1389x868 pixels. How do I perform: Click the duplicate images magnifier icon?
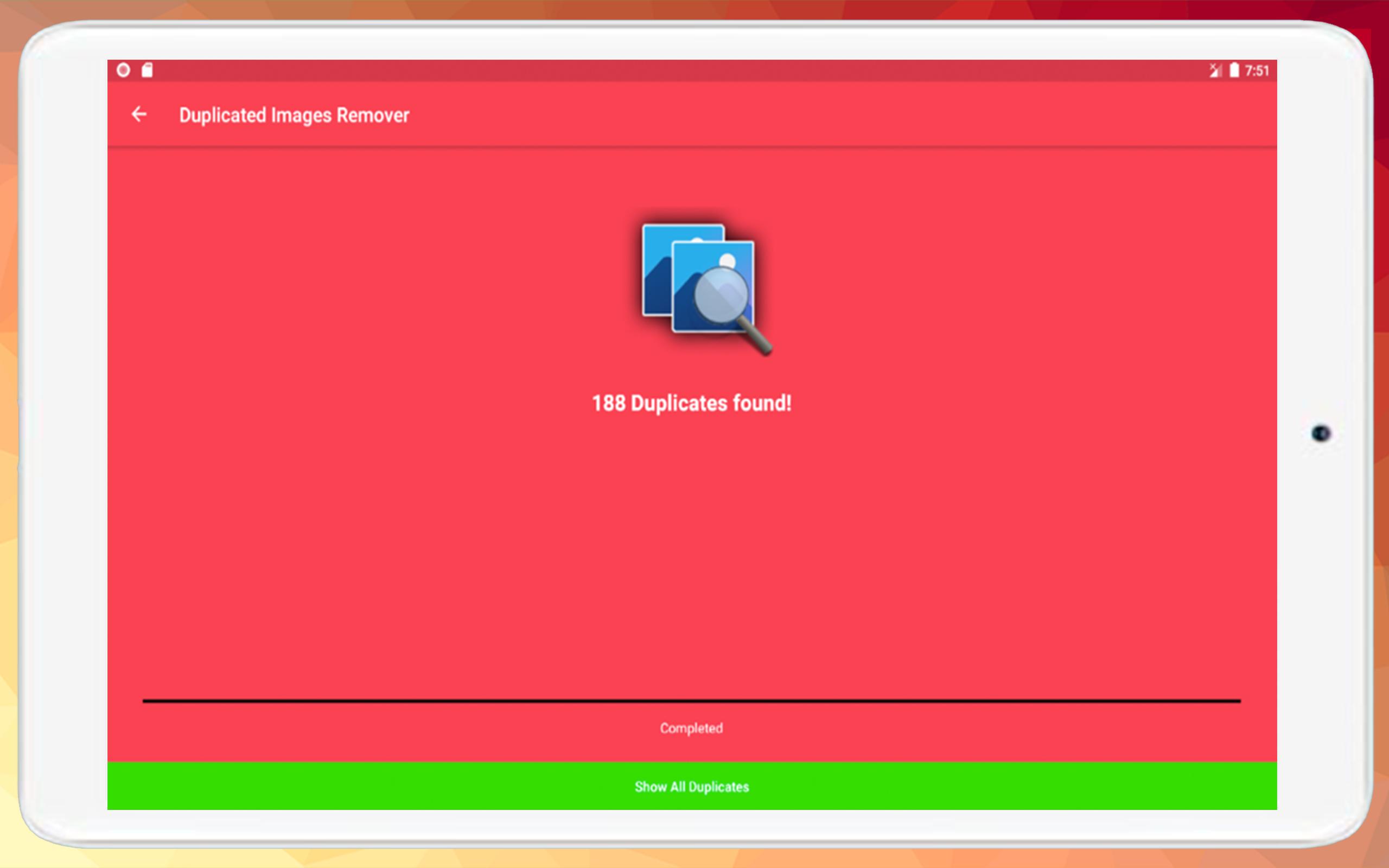point(706,289)
